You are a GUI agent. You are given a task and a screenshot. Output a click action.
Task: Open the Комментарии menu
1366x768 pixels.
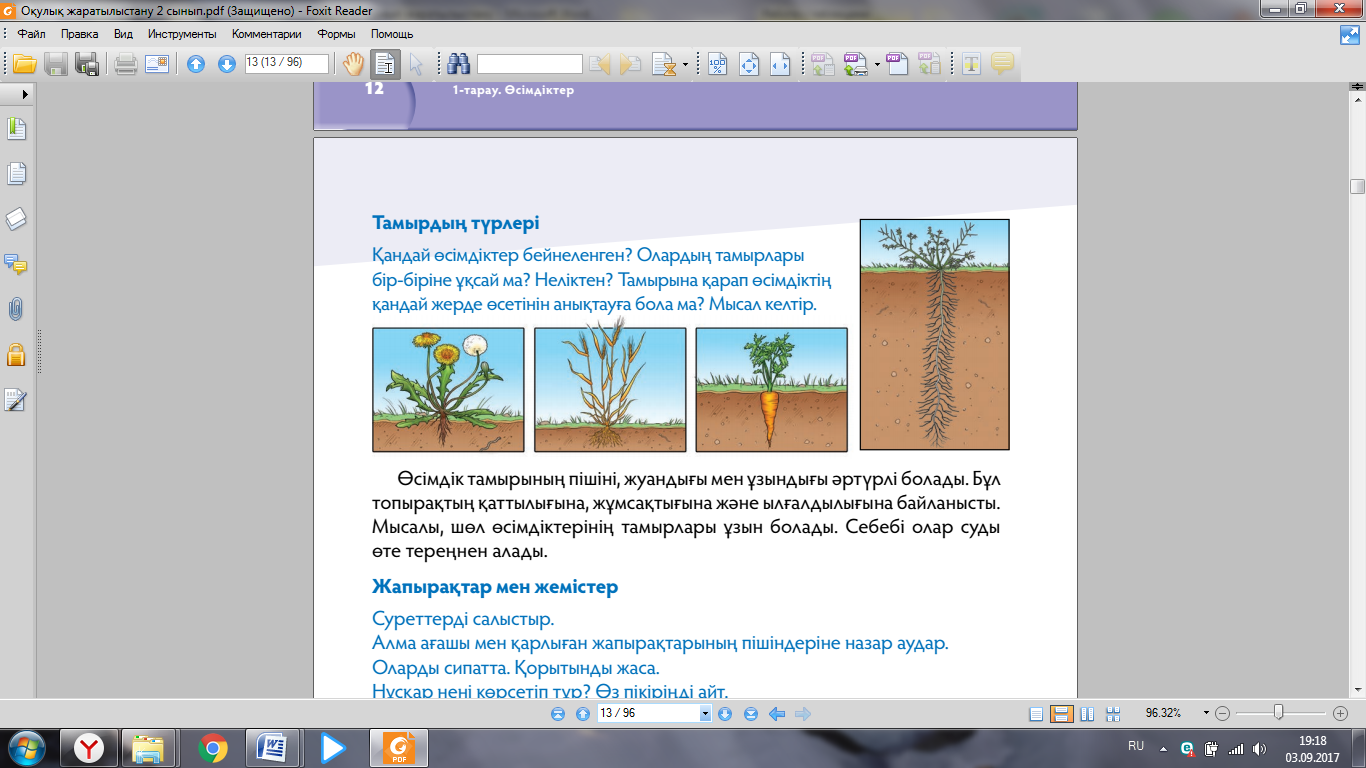click(x=267, y=33)
